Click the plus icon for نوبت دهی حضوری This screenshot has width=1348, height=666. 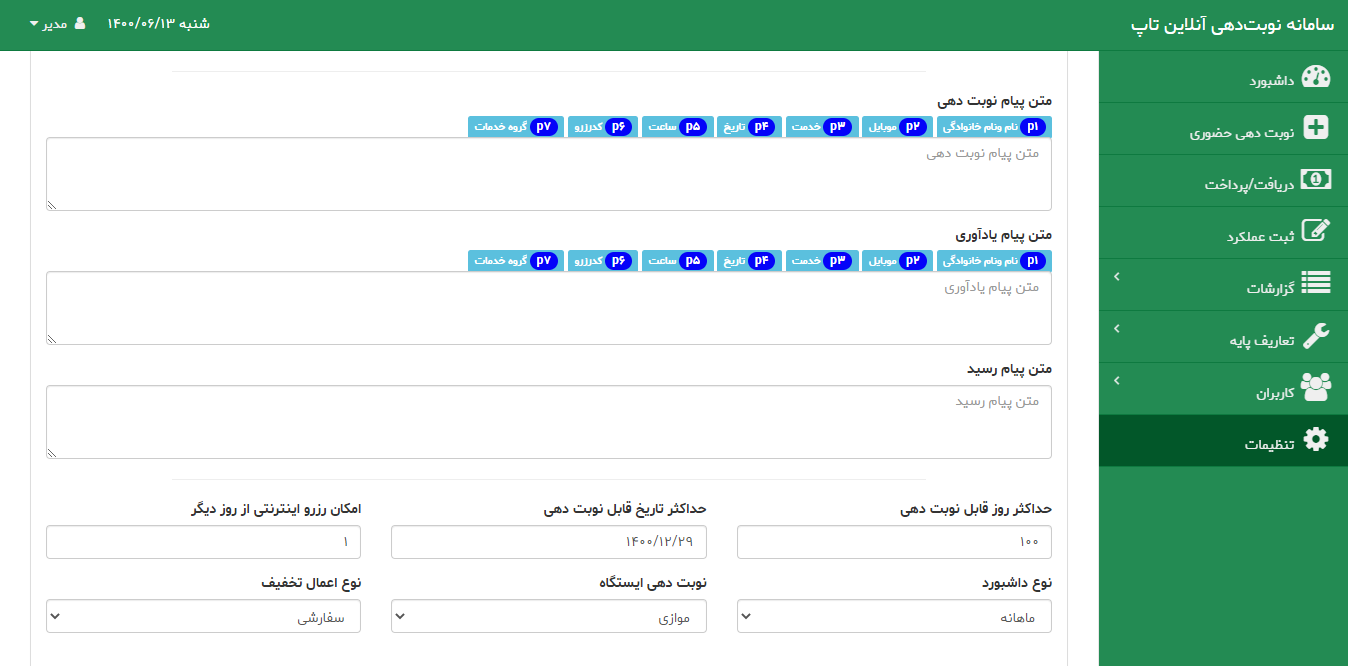(1317, 128)
